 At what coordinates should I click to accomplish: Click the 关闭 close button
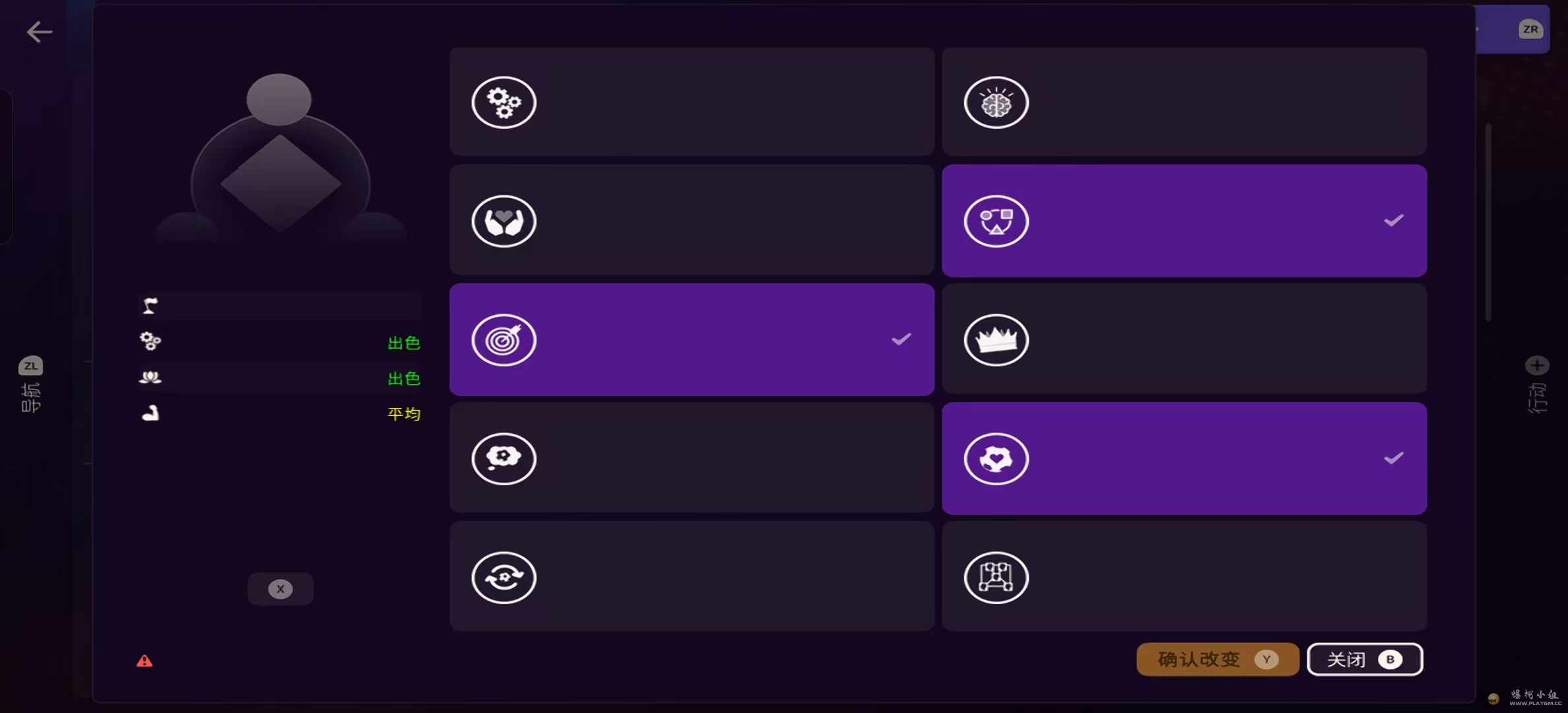(x=1365, y=660)
